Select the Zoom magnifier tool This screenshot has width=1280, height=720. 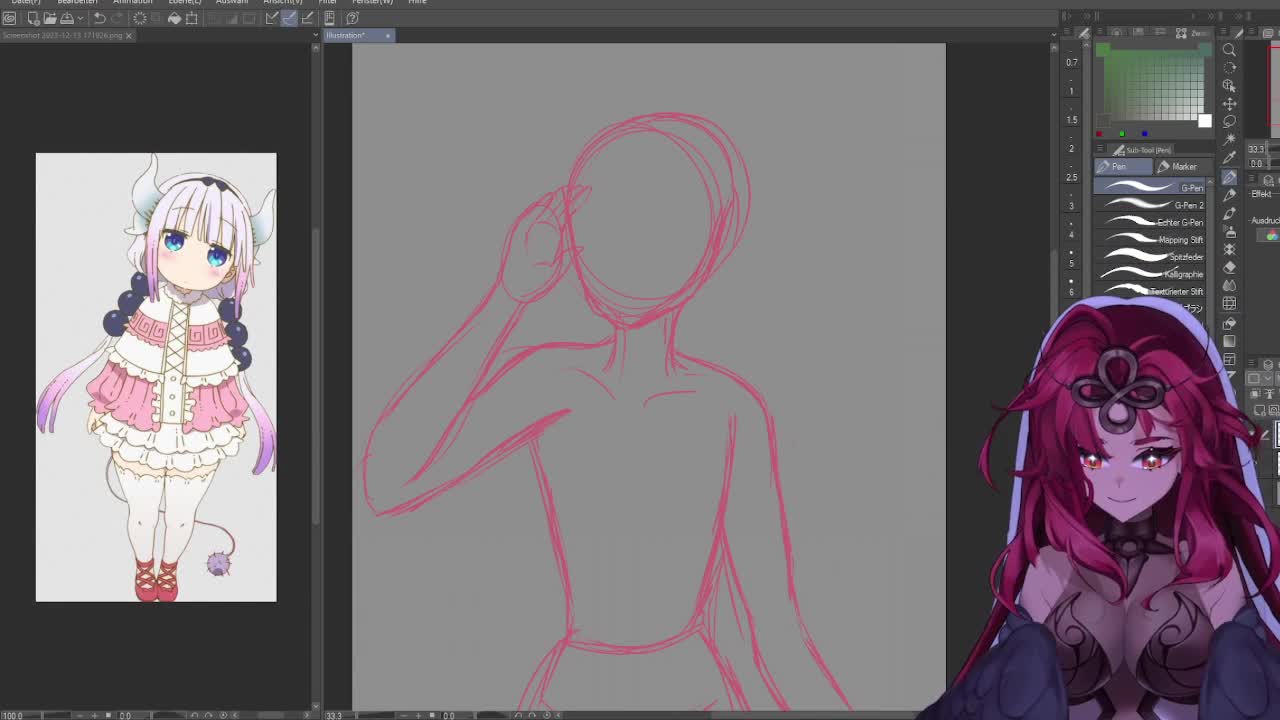tap(1229, 49)
